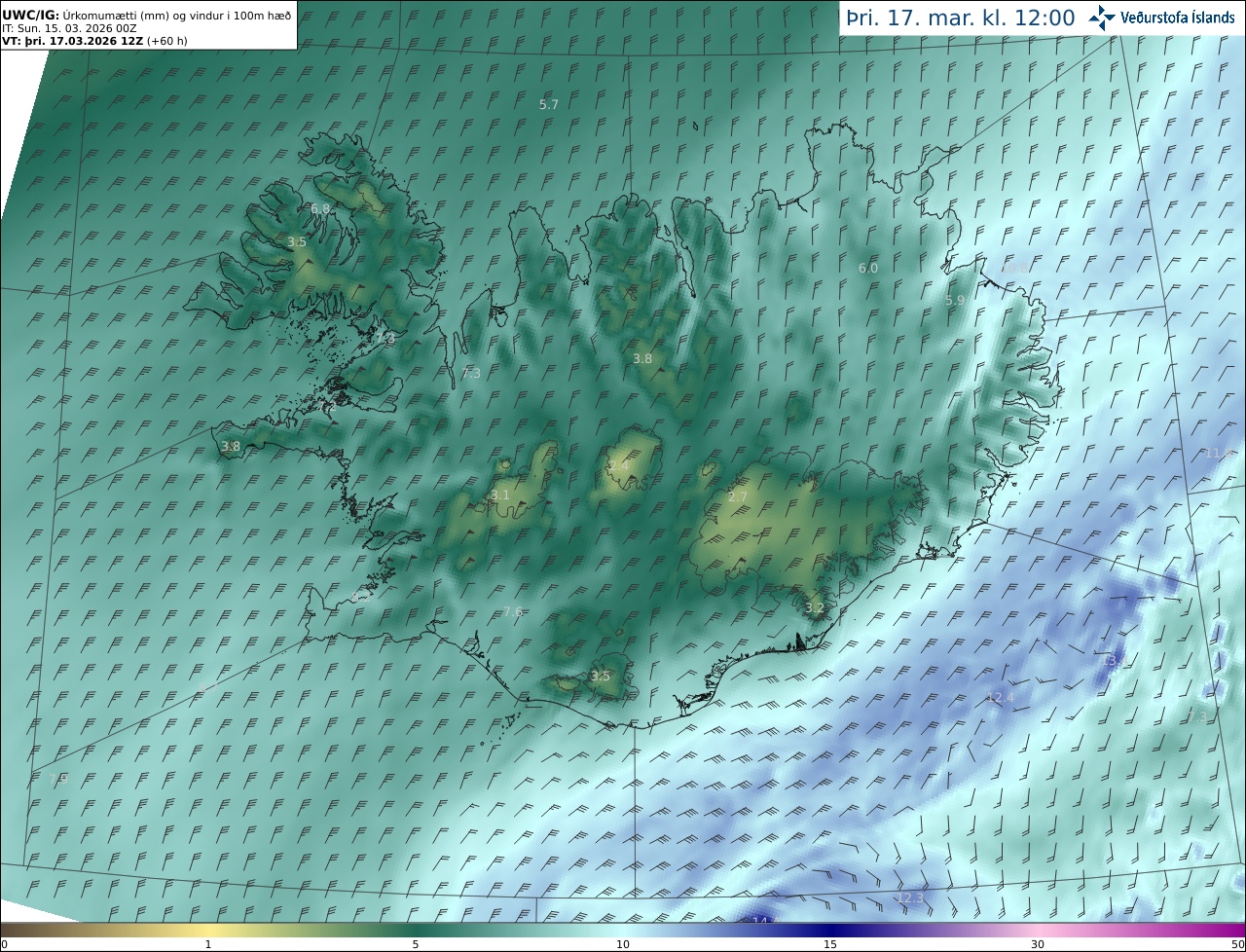The height and width of the screenshot is (952, 1246).
Task: Pick the dark navy colorbar section above tick 15
Action: [830, 930]
